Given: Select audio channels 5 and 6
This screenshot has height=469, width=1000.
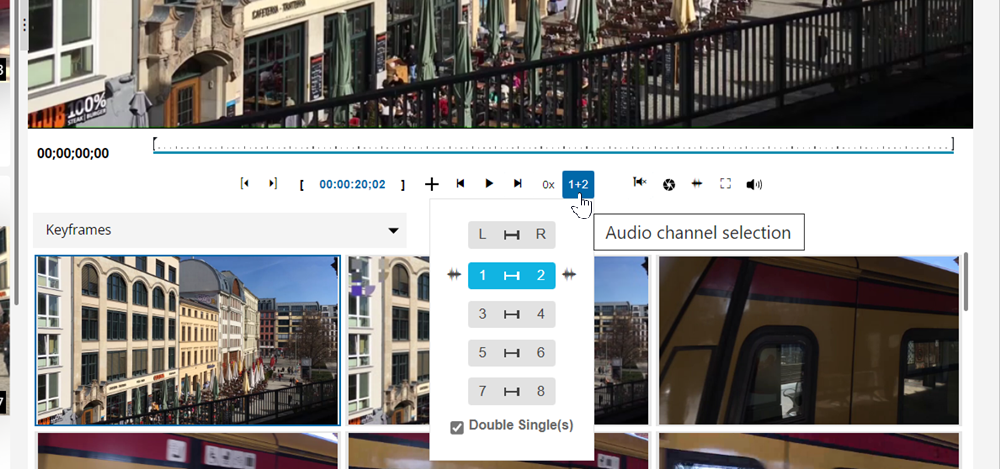Looking at the screenshot, I should coord(511,353).
